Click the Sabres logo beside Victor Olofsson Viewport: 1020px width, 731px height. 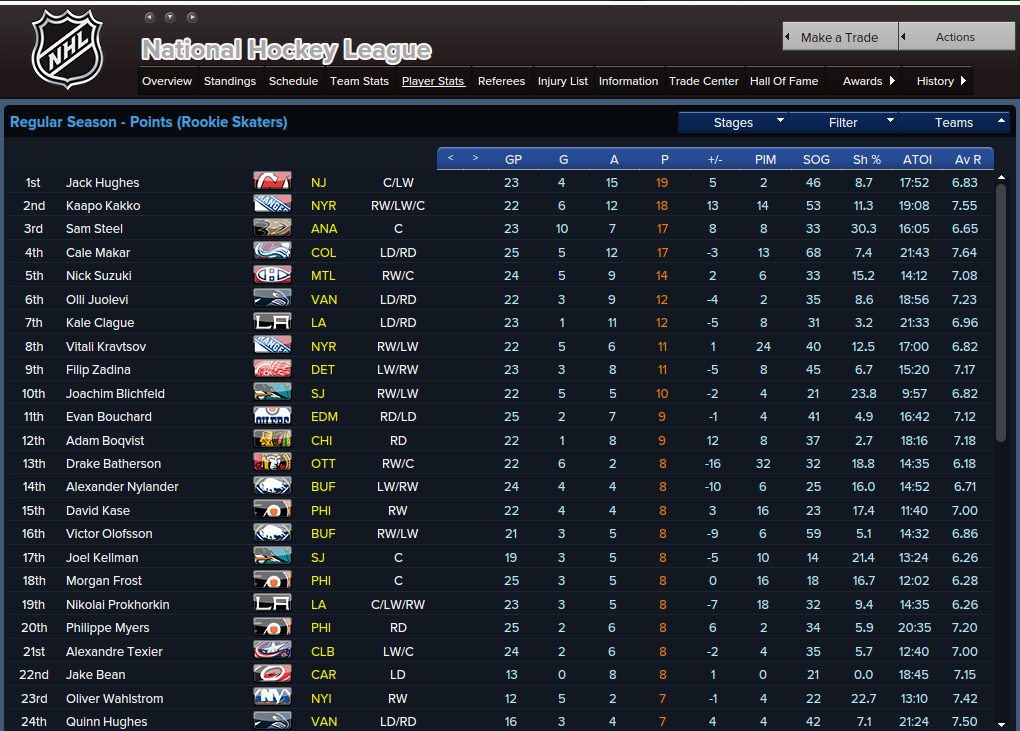pos(272,533)
